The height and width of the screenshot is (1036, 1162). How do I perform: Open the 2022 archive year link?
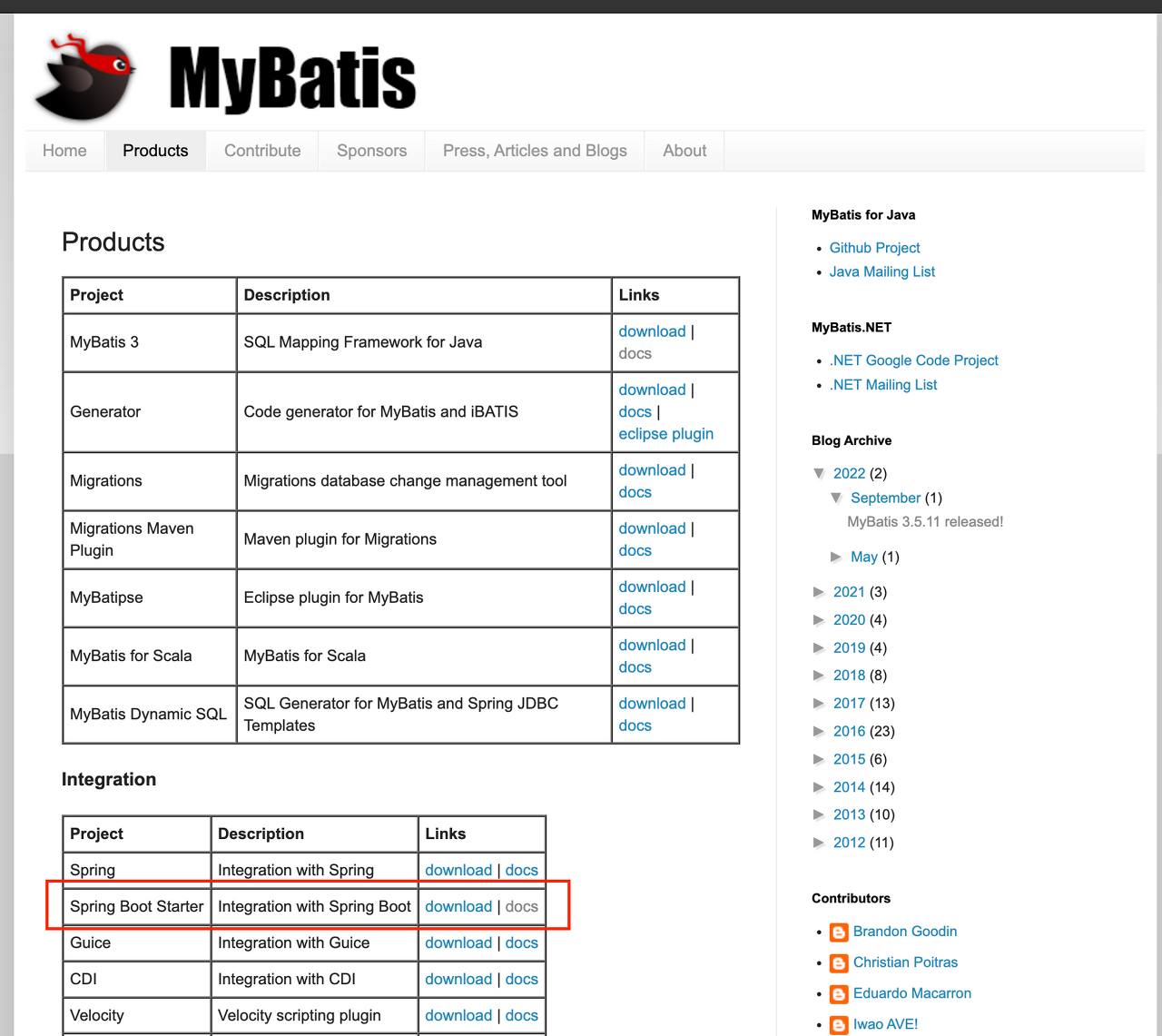[849, 473]
